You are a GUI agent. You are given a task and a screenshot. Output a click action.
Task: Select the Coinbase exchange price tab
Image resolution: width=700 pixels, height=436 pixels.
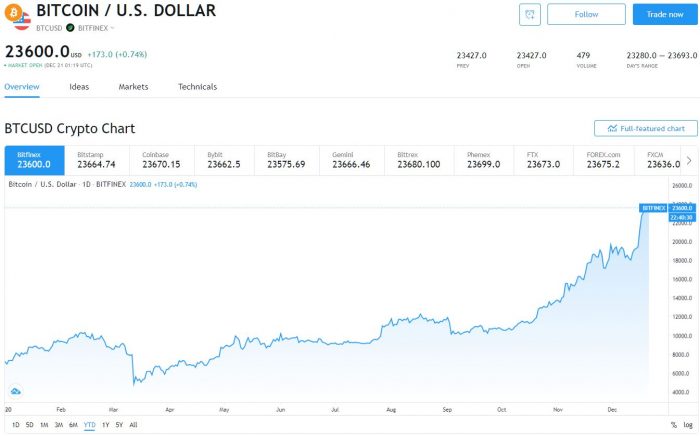point(161,160)
